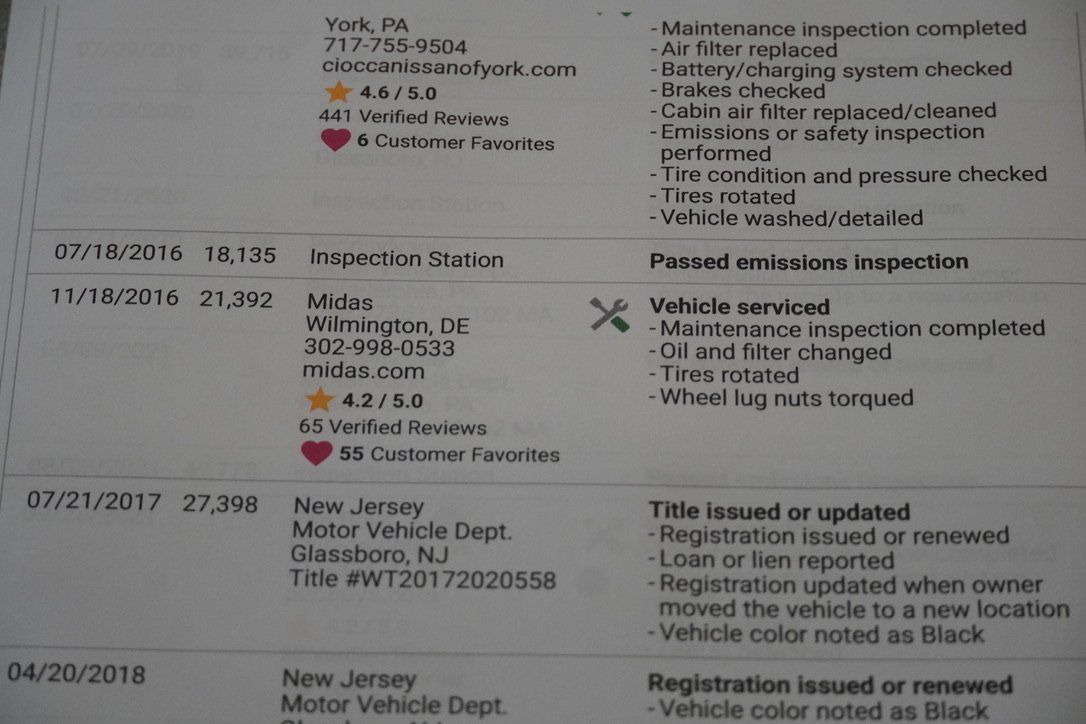Click the 717-755-9504 phone number
Viewport: 1086px width, 724px height.
(395, 46)
